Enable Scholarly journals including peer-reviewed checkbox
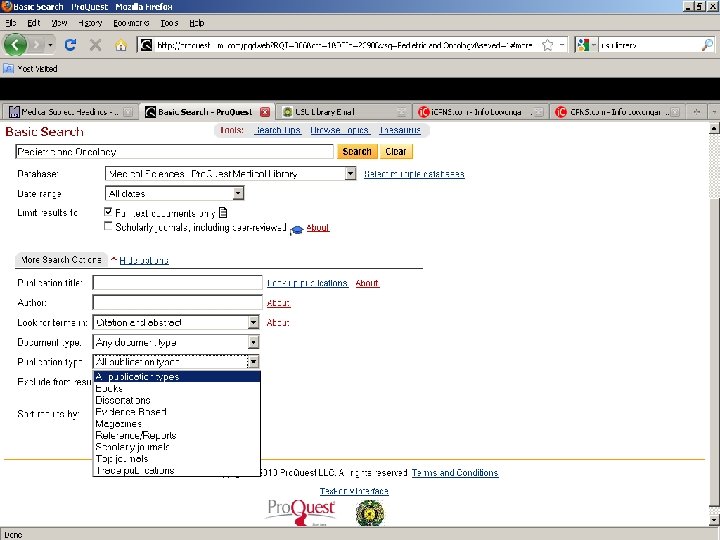The width and height of the screenshot is (720, 540). tap(108, 226)
